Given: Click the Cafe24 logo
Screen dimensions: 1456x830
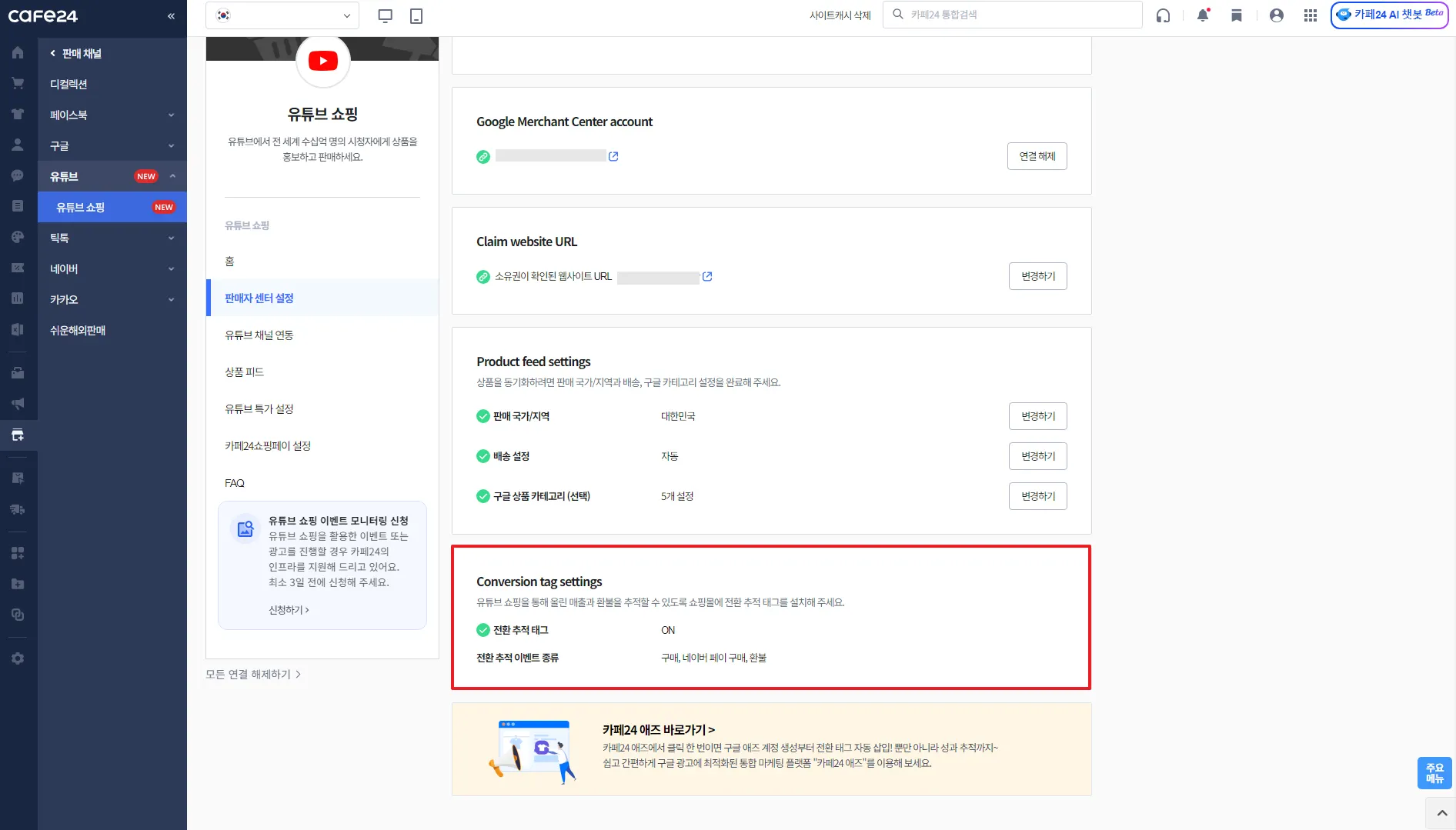Looking at the screenshot, I should point(43,16).
